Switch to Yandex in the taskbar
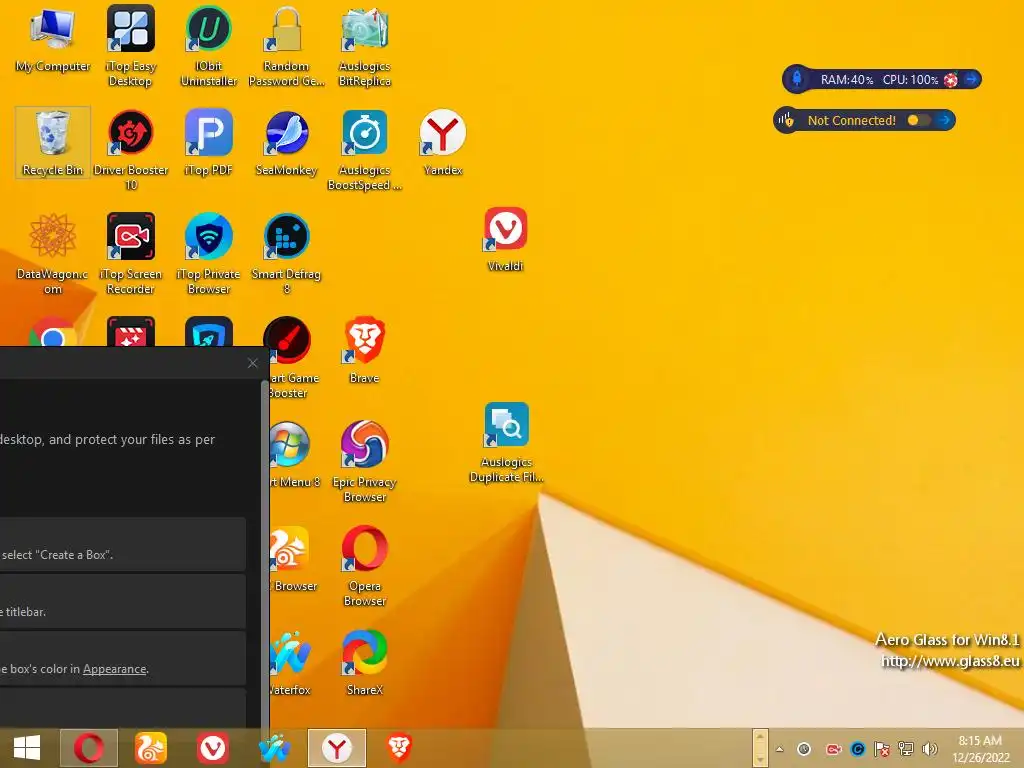The image size is (1024, 768). 337,748
